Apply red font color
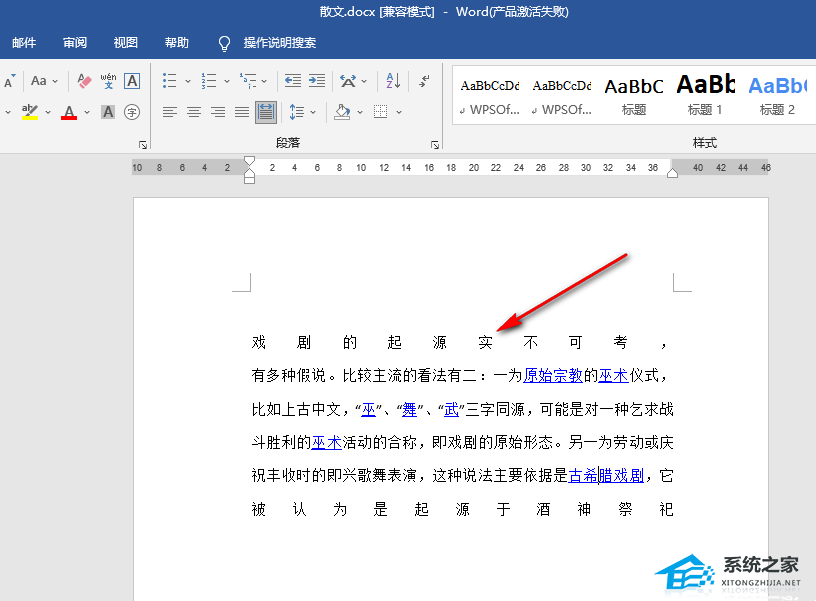816x601 pixels. click(x=69, y=112)
